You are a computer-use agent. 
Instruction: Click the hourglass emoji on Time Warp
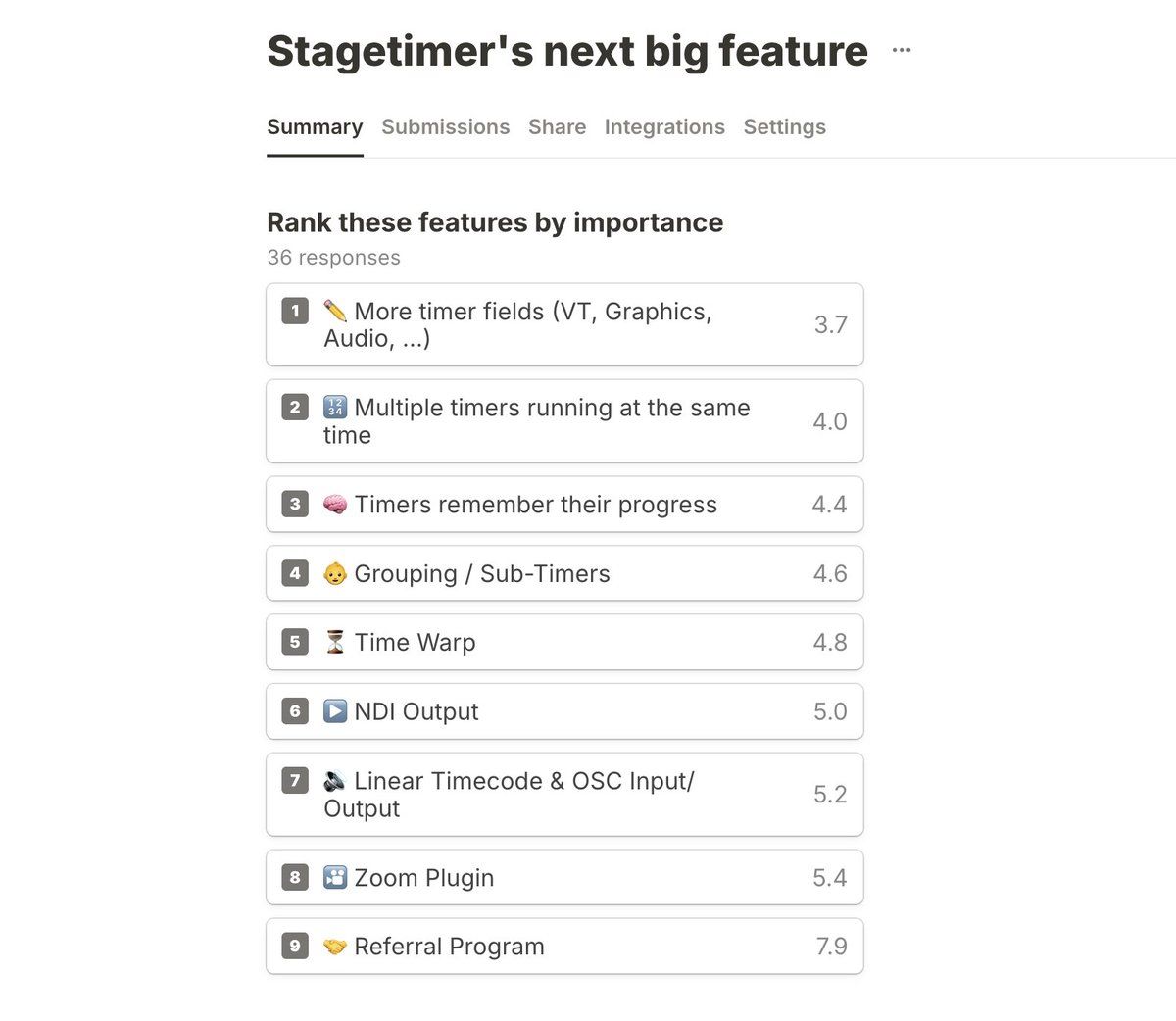[x=335, y=642]
